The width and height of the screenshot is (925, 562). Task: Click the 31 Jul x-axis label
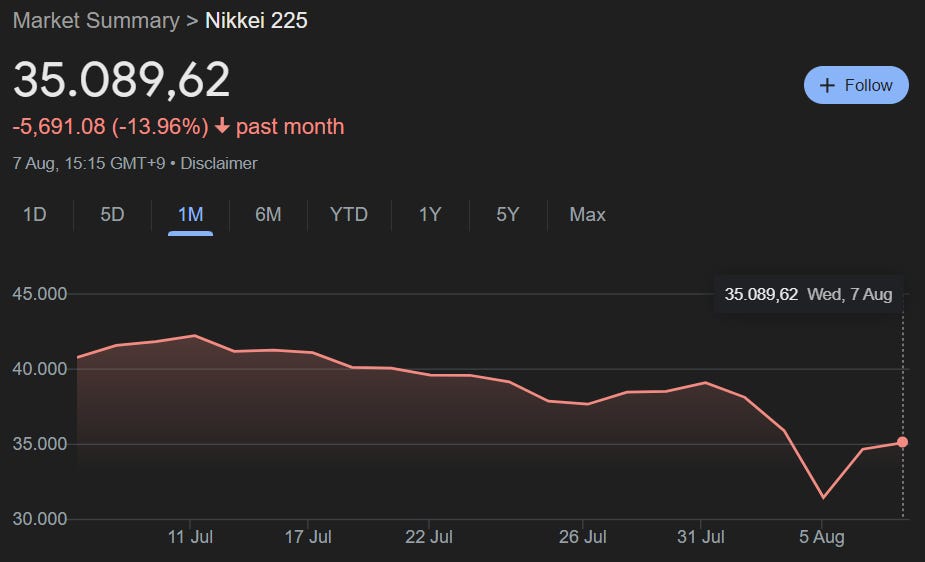[700, 537]
